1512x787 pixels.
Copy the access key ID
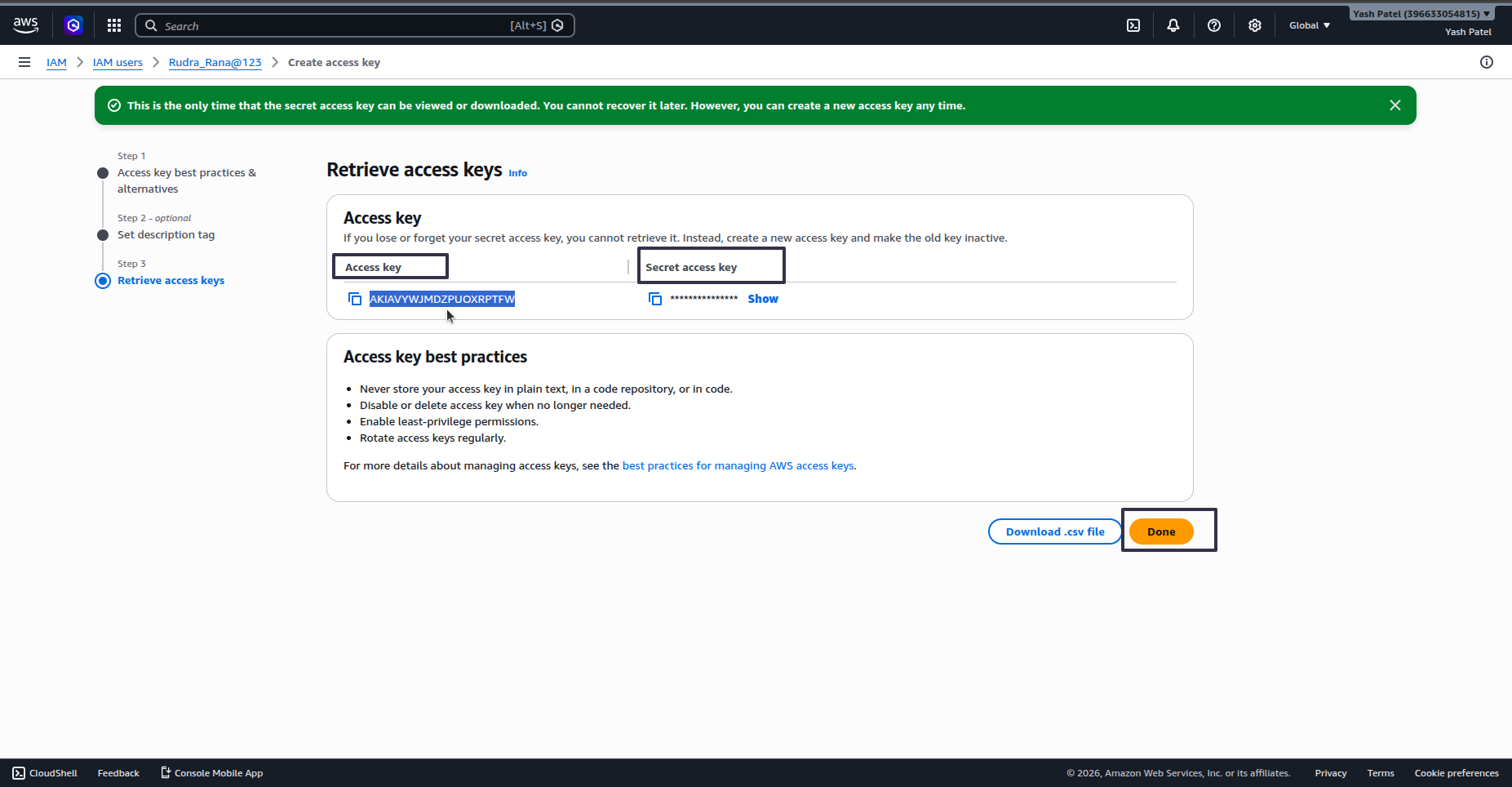tap(355, 299)
